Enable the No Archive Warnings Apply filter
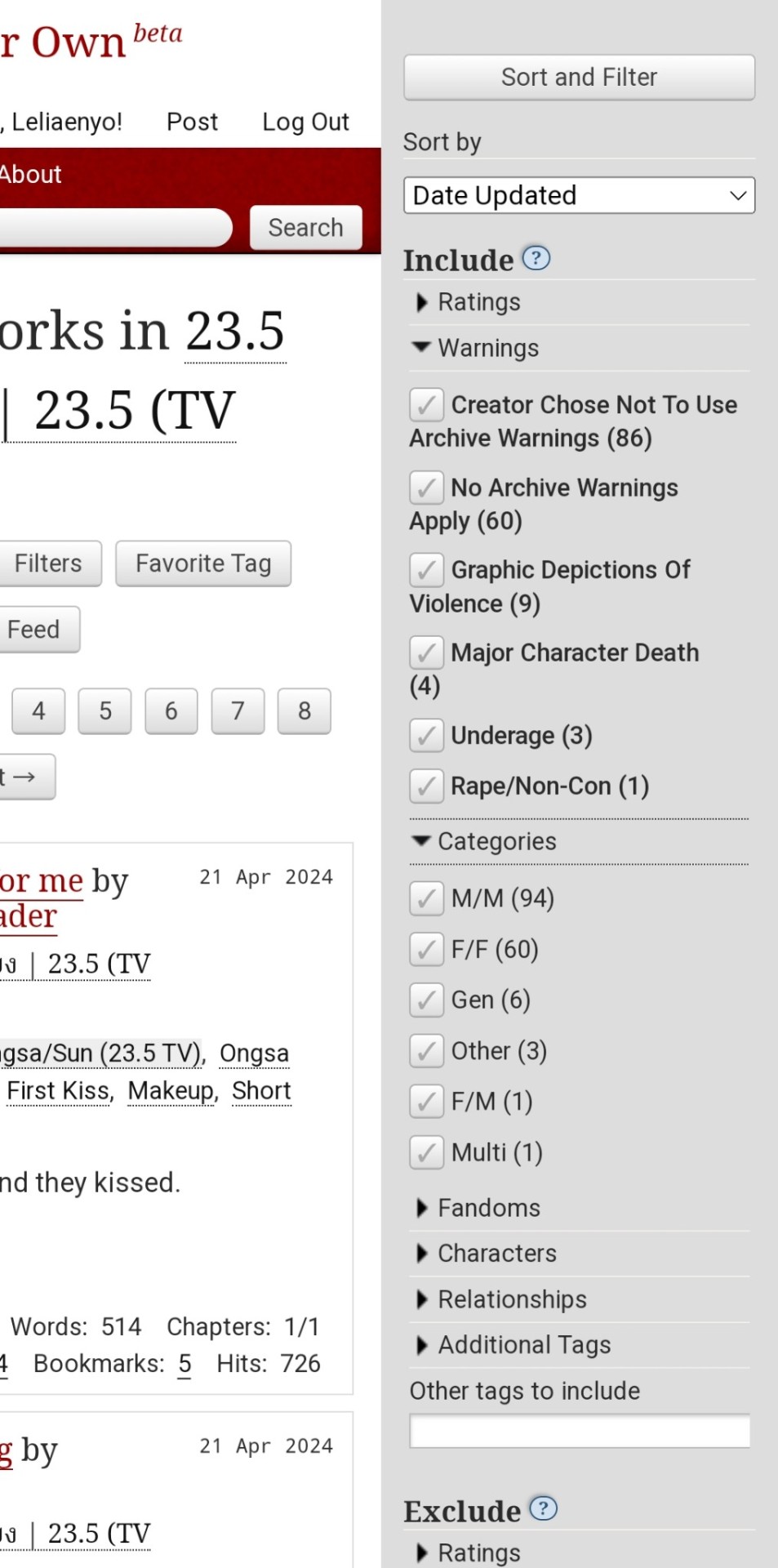The height and width of the screenshot is (1568, 778). 427,488
